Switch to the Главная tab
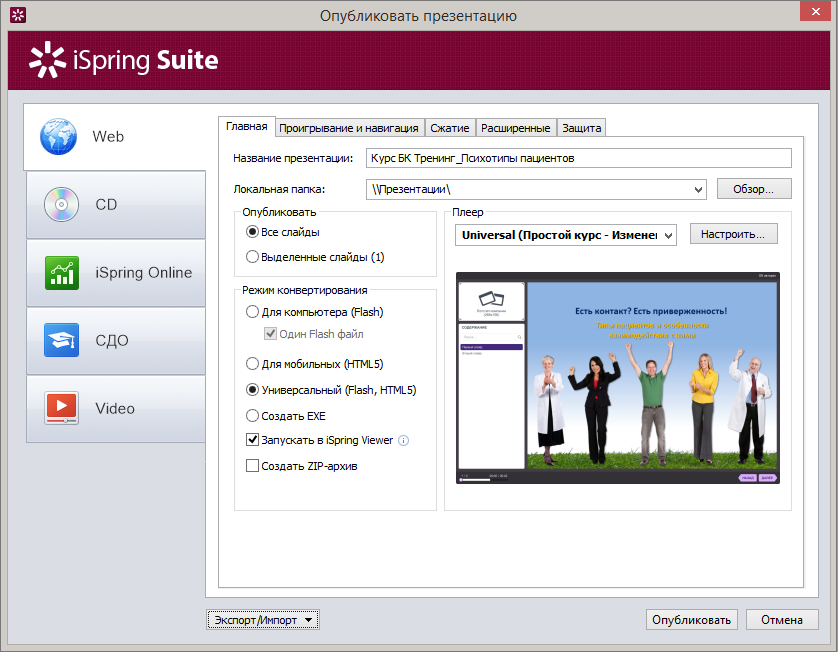Image resolution: width=838 pixels, height=652 pixels. 246,126
